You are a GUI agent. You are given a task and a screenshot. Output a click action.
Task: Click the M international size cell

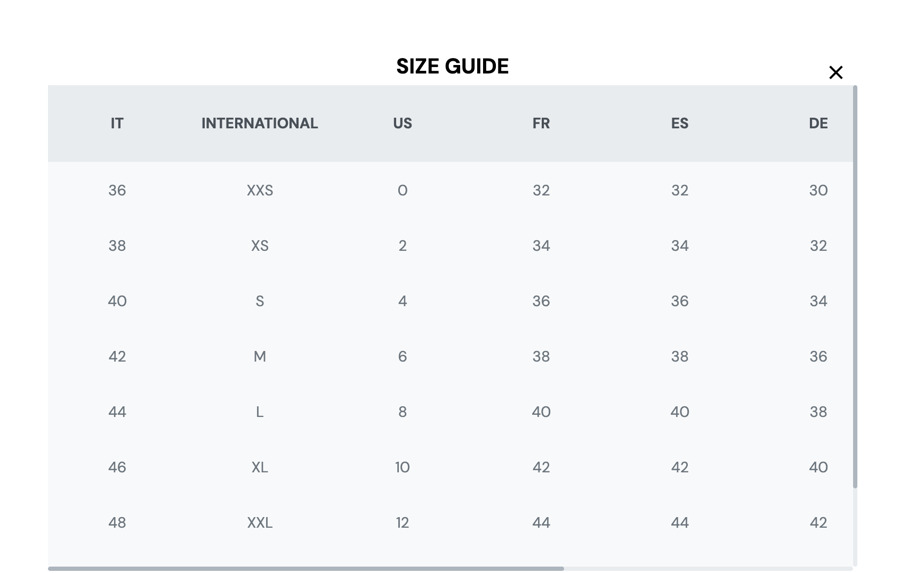[260, 357]
